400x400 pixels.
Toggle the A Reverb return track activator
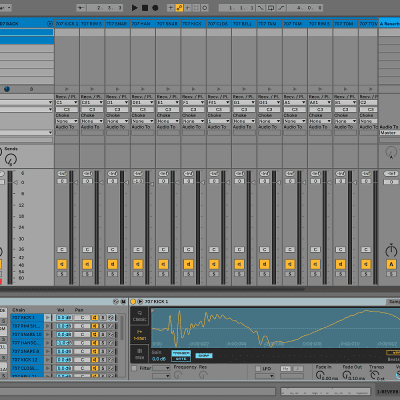pyautogui.click(x=391, y=264)
